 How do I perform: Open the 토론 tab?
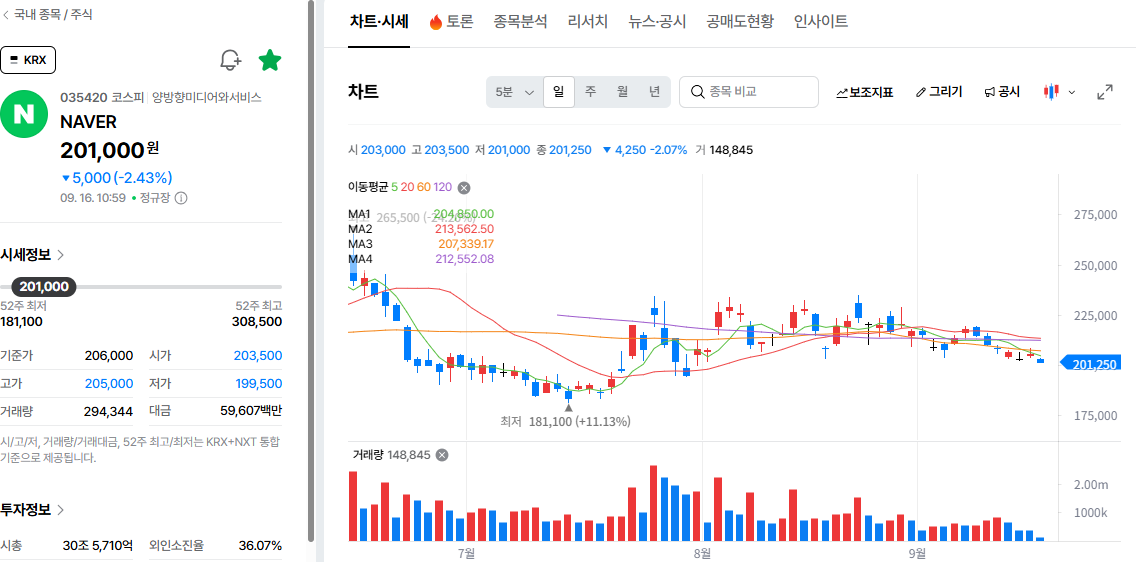[x=451, y=22]
